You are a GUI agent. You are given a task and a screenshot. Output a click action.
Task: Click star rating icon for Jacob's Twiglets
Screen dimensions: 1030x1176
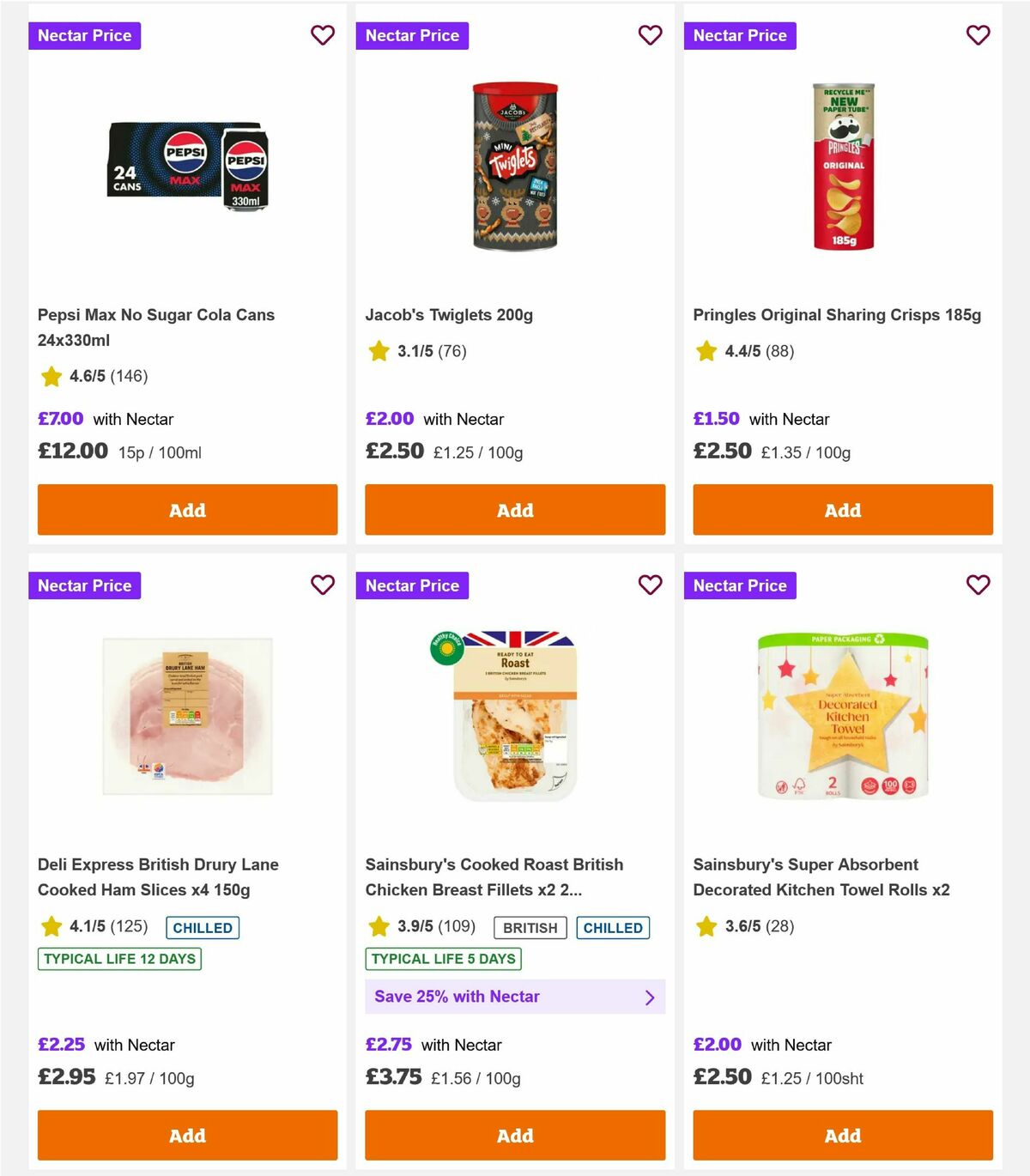pos(379,351)
